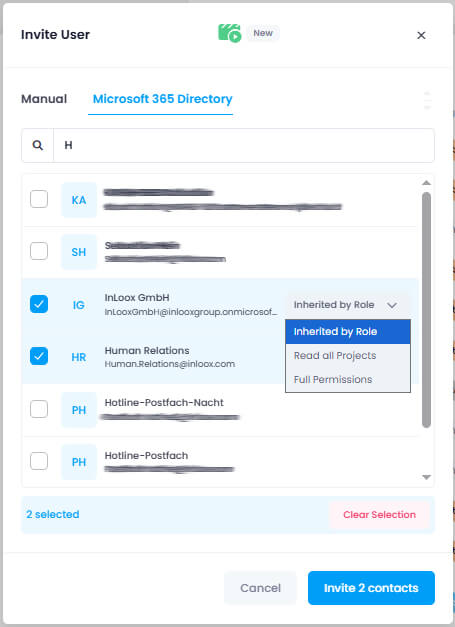Collapse the Inherited by Role dropdown

coord(347,305)
